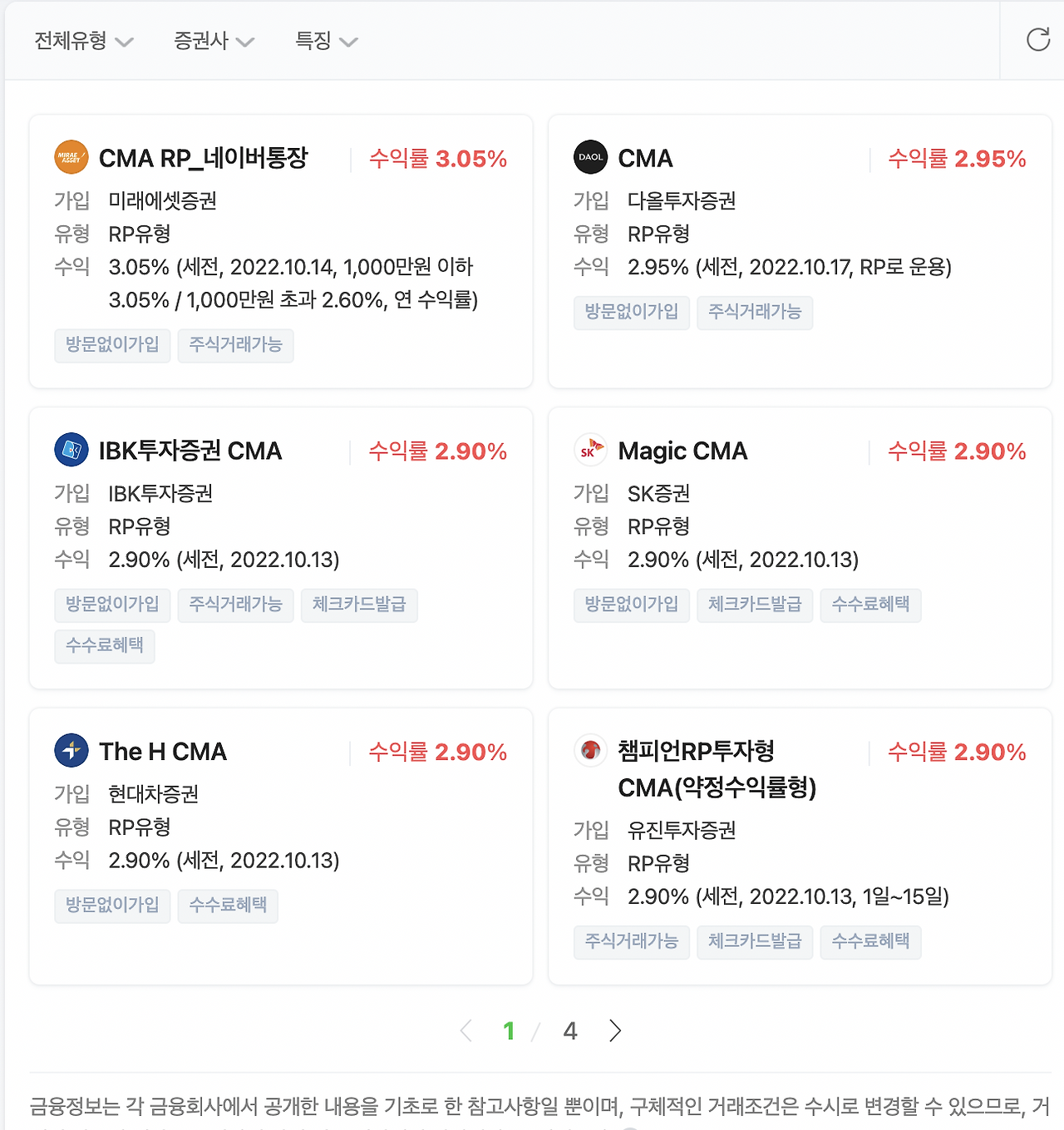This screenshot has width=1064, height=1130.
Task: Click the SK증권 logo icon
Action: 591,450
